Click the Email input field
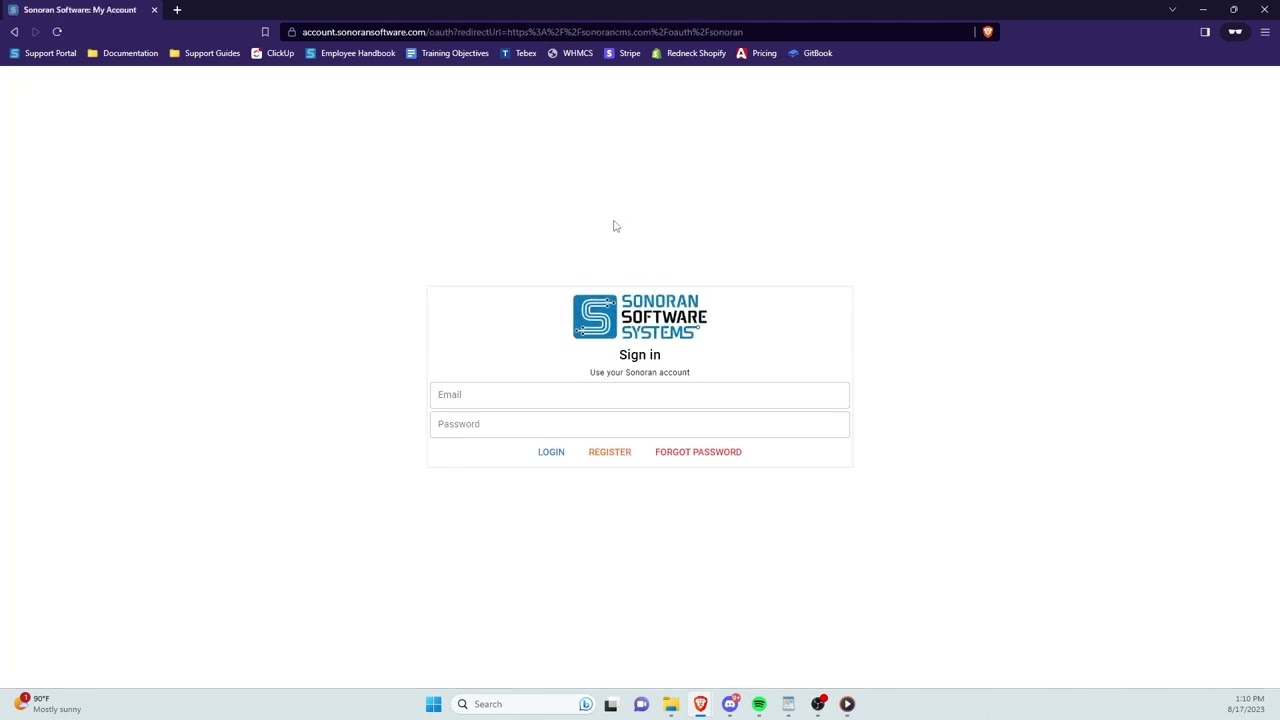 [639, 395]
